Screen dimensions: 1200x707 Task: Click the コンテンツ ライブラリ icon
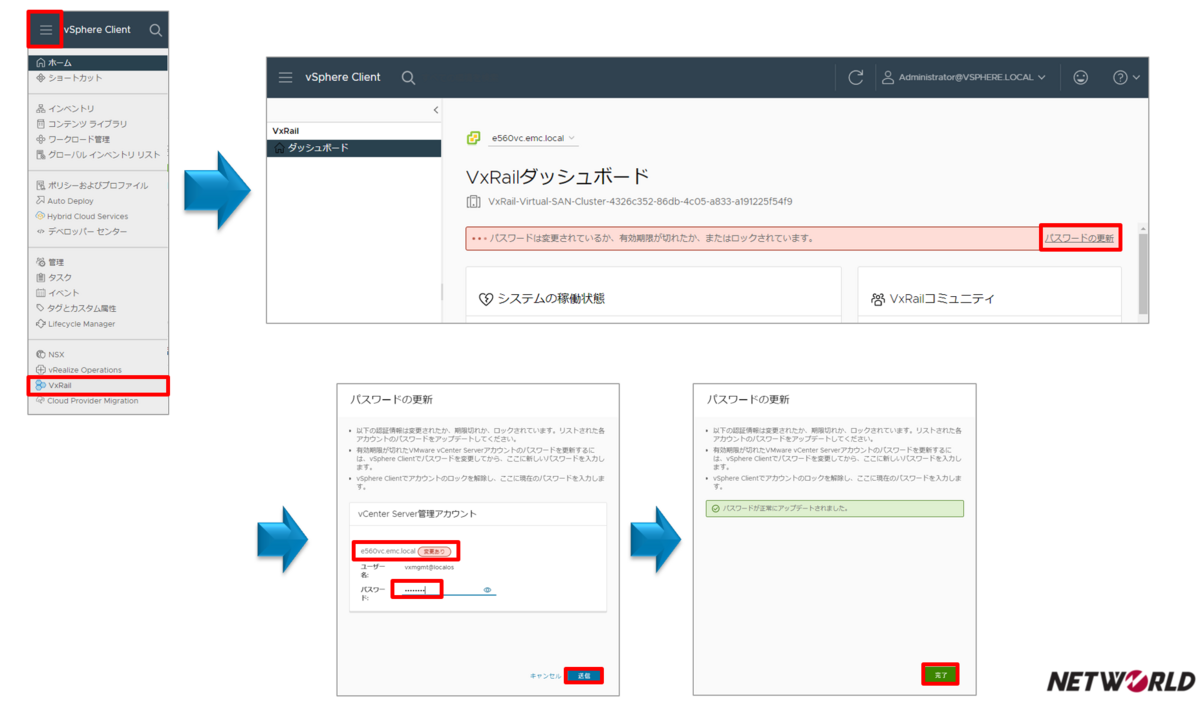(40, 124)
